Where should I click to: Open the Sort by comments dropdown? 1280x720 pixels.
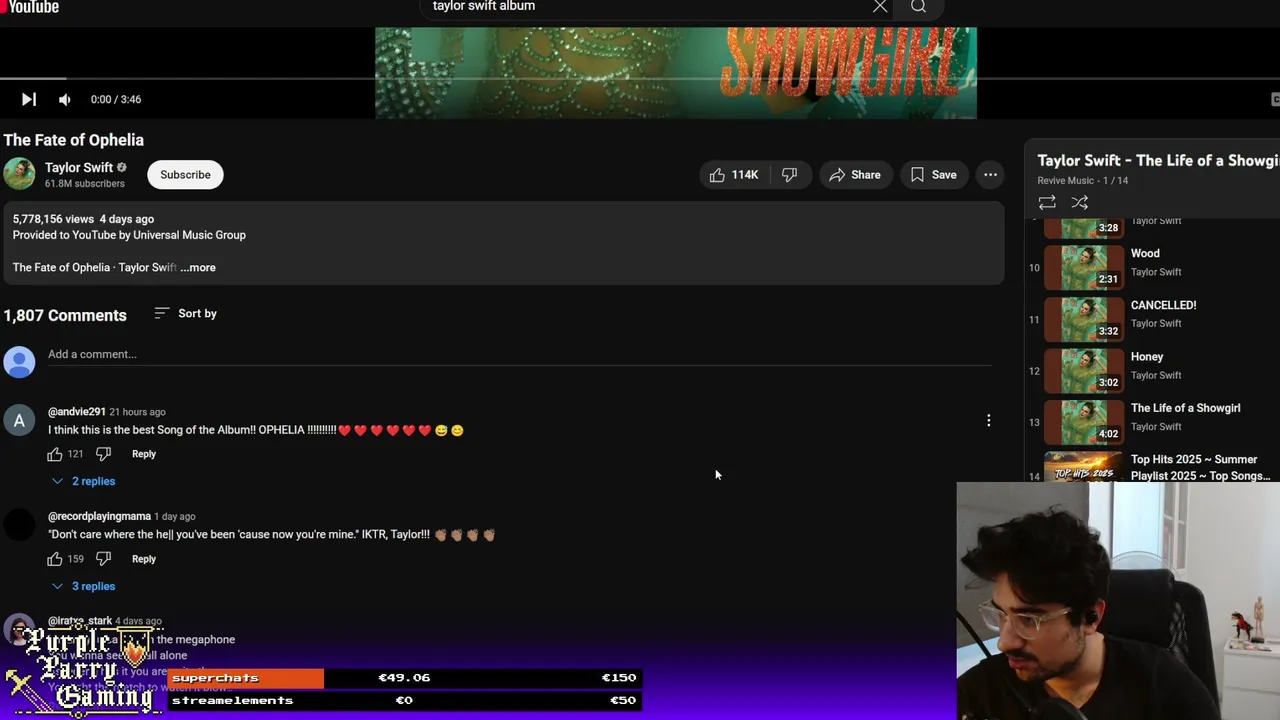point(186,314)
